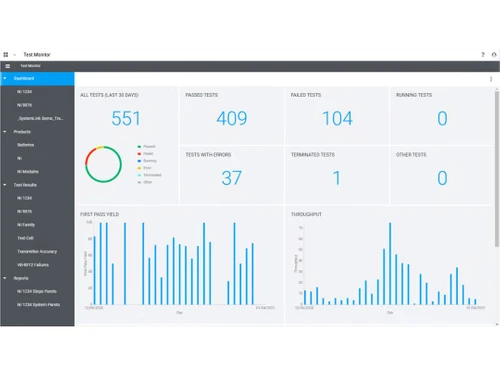Open the _SystemLink Demo dashboard entry
The image size is (500, 375).
click(x=40, y=118)
